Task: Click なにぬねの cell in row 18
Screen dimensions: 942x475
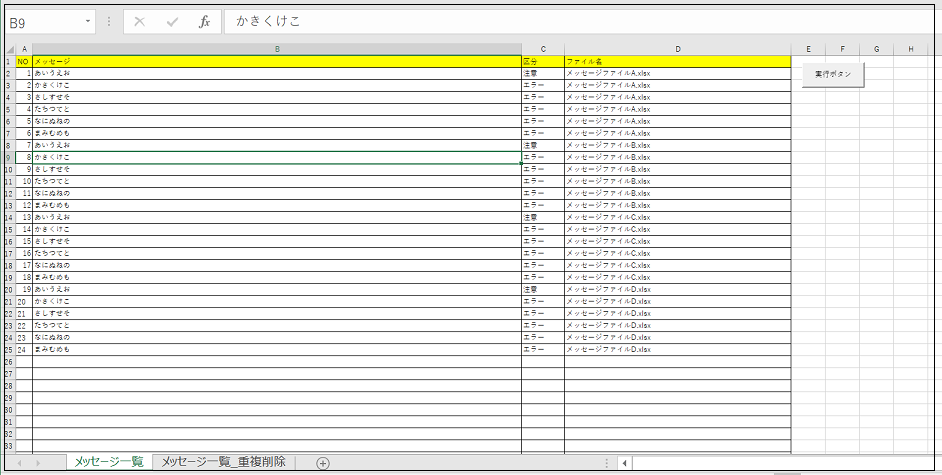Action: pos(277,265)
